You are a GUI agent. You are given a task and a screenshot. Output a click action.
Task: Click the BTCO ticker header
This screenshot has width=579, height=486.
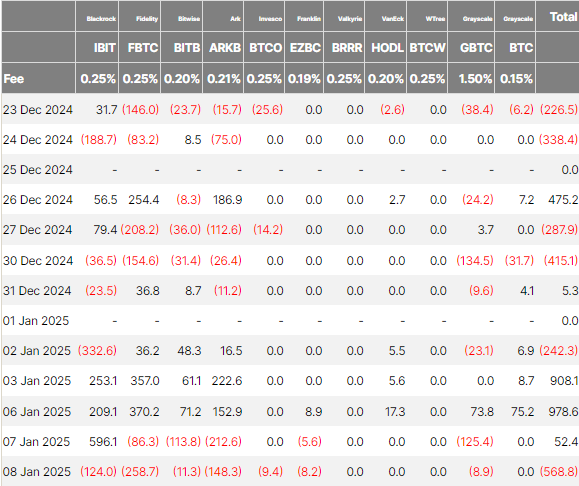(265, 48)
